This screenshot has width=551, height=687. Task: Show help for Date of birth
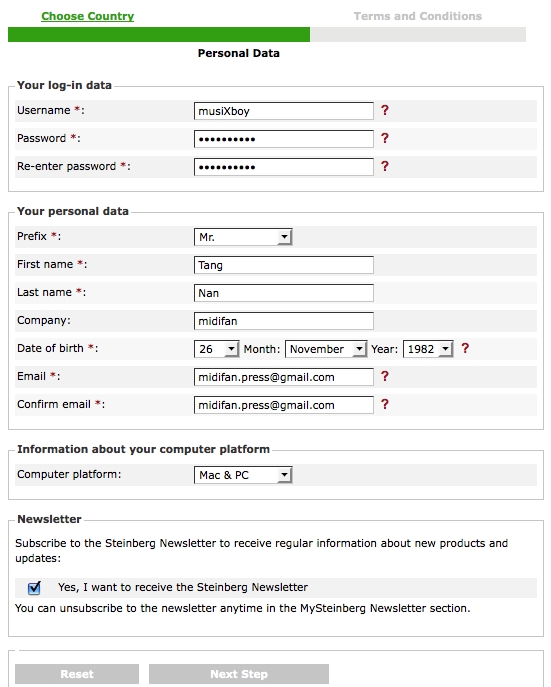pyautogui.click(x=465, y=348)
